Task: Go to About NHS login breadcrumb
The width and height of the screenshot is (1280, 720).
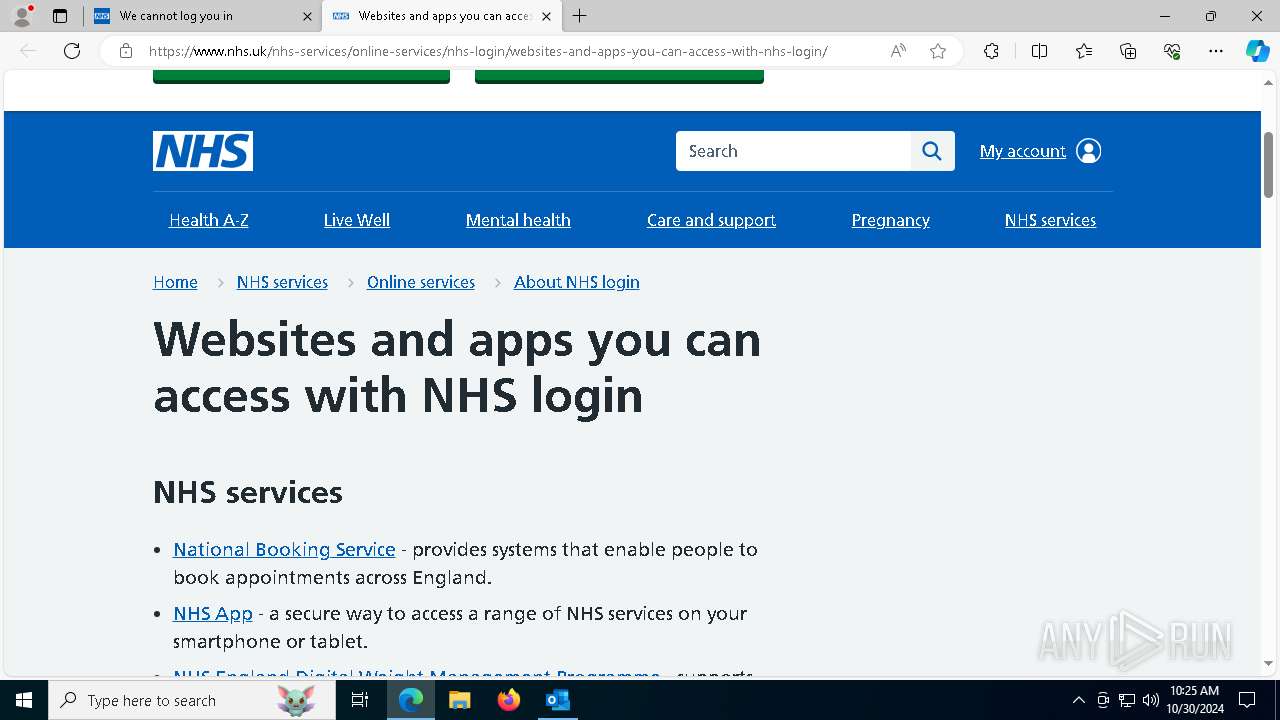Action: click(x=577, y=282)
